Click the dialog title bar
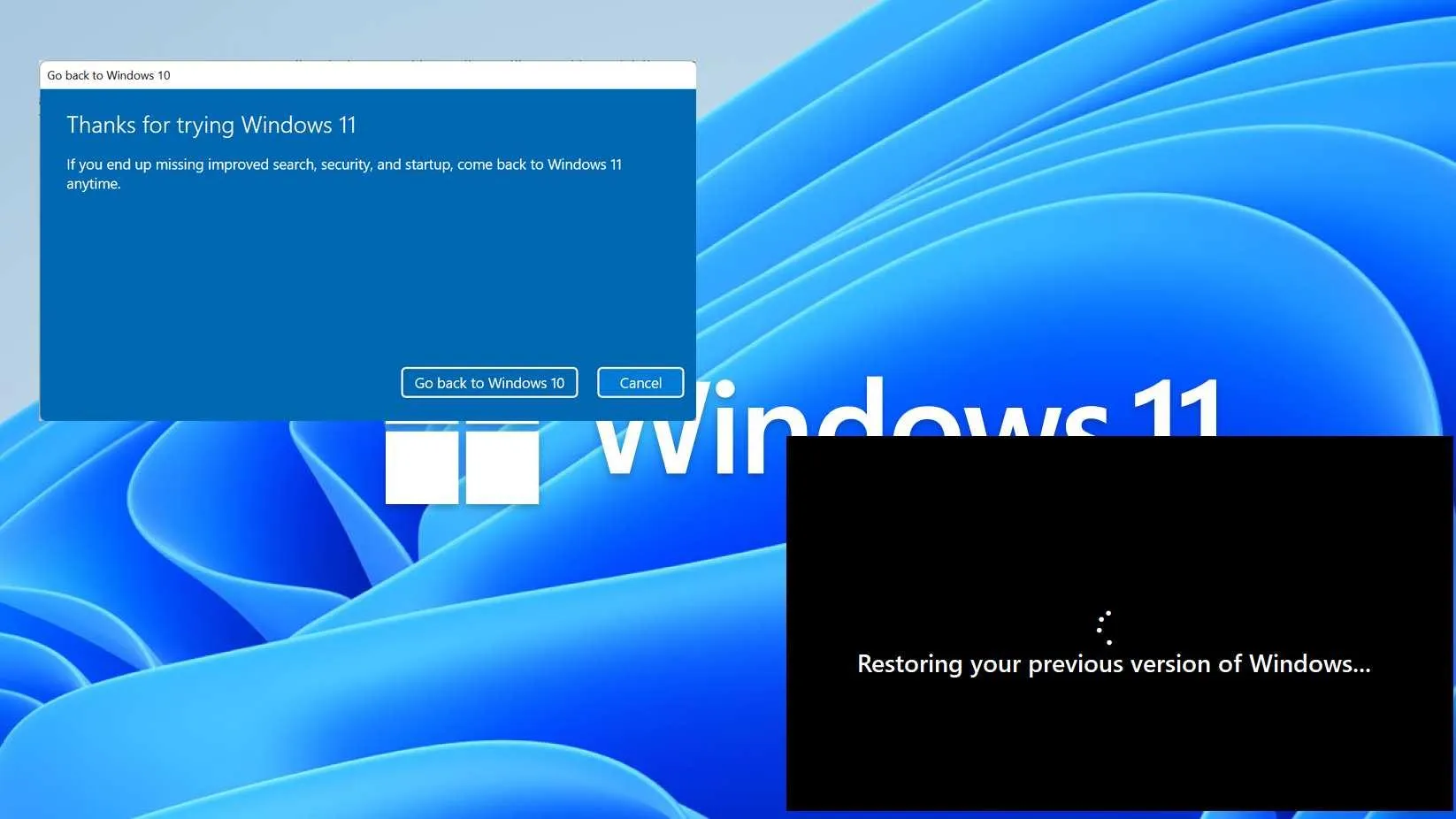1456x819 pixels. [x=367, y=75]
